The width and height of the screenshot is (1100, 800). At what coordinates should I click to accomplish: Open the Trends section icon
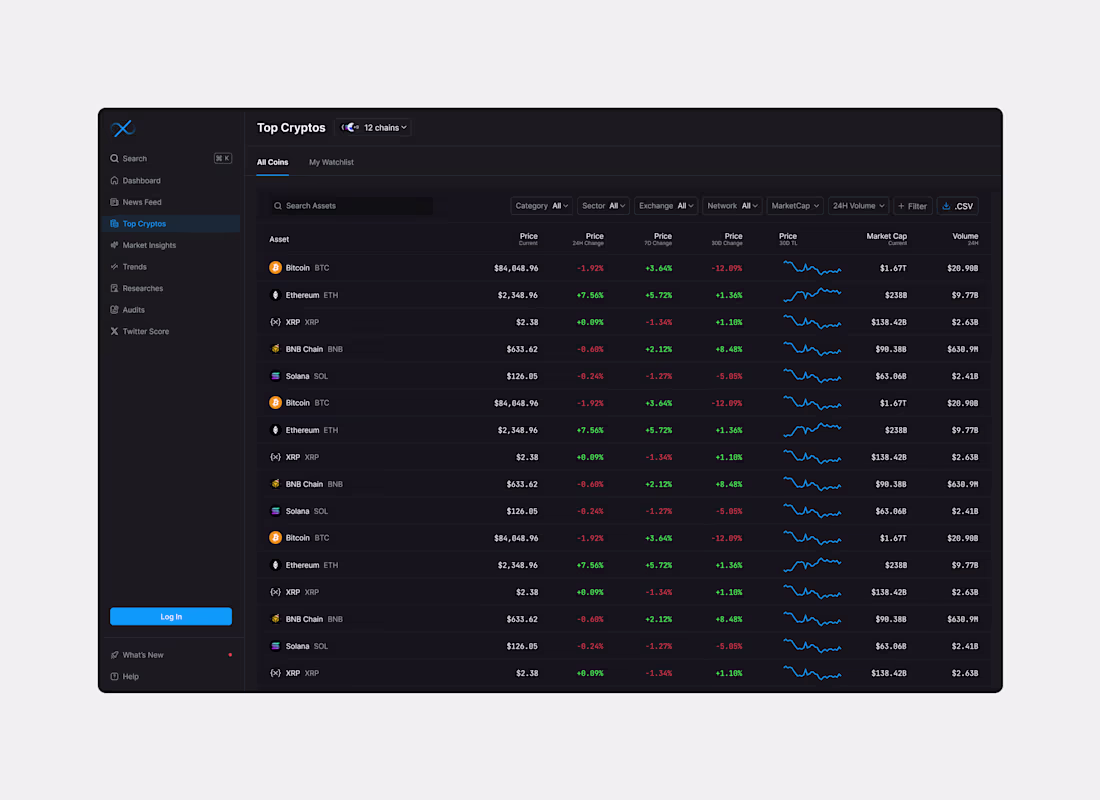(114, 266)
